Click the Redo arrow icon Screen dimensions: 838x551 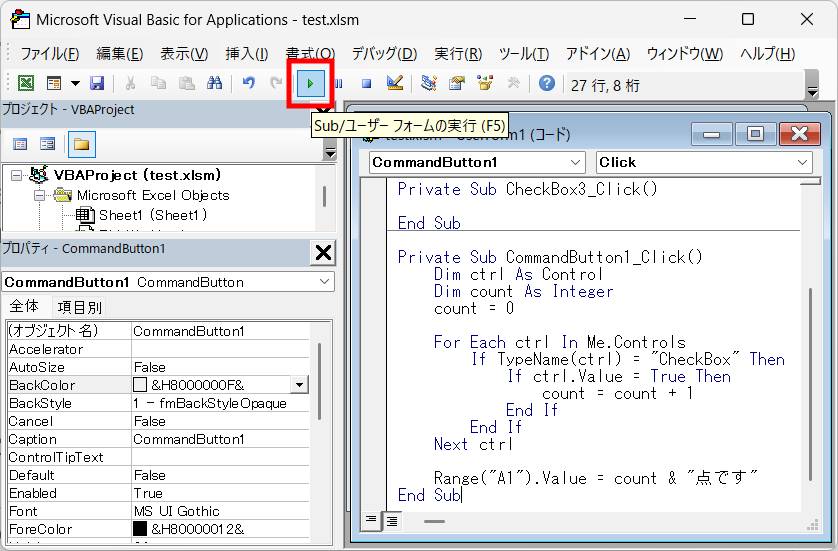(276, 83)
